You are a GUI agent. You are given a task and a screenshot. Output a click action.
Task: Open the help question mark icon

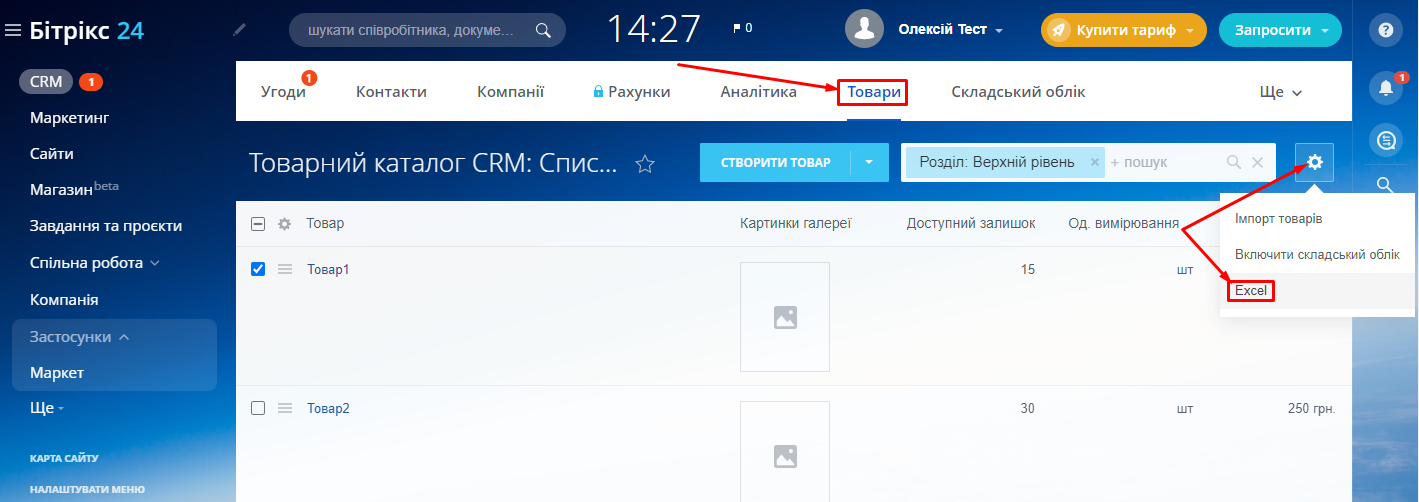pos(1385,30)
